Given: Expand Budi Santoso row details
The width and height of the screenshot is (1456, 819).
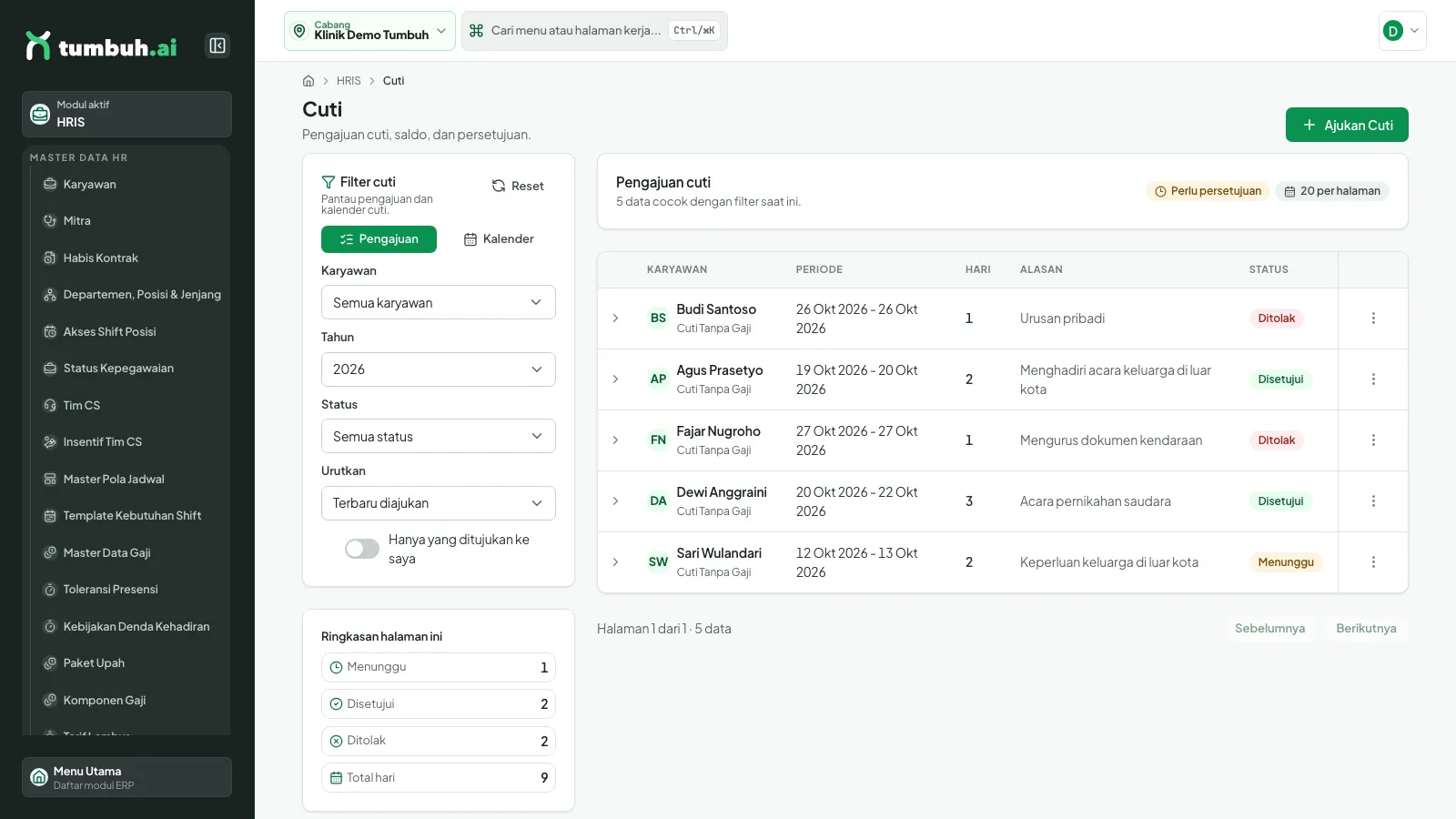Looking at the screenshot, I should [615, 318].
